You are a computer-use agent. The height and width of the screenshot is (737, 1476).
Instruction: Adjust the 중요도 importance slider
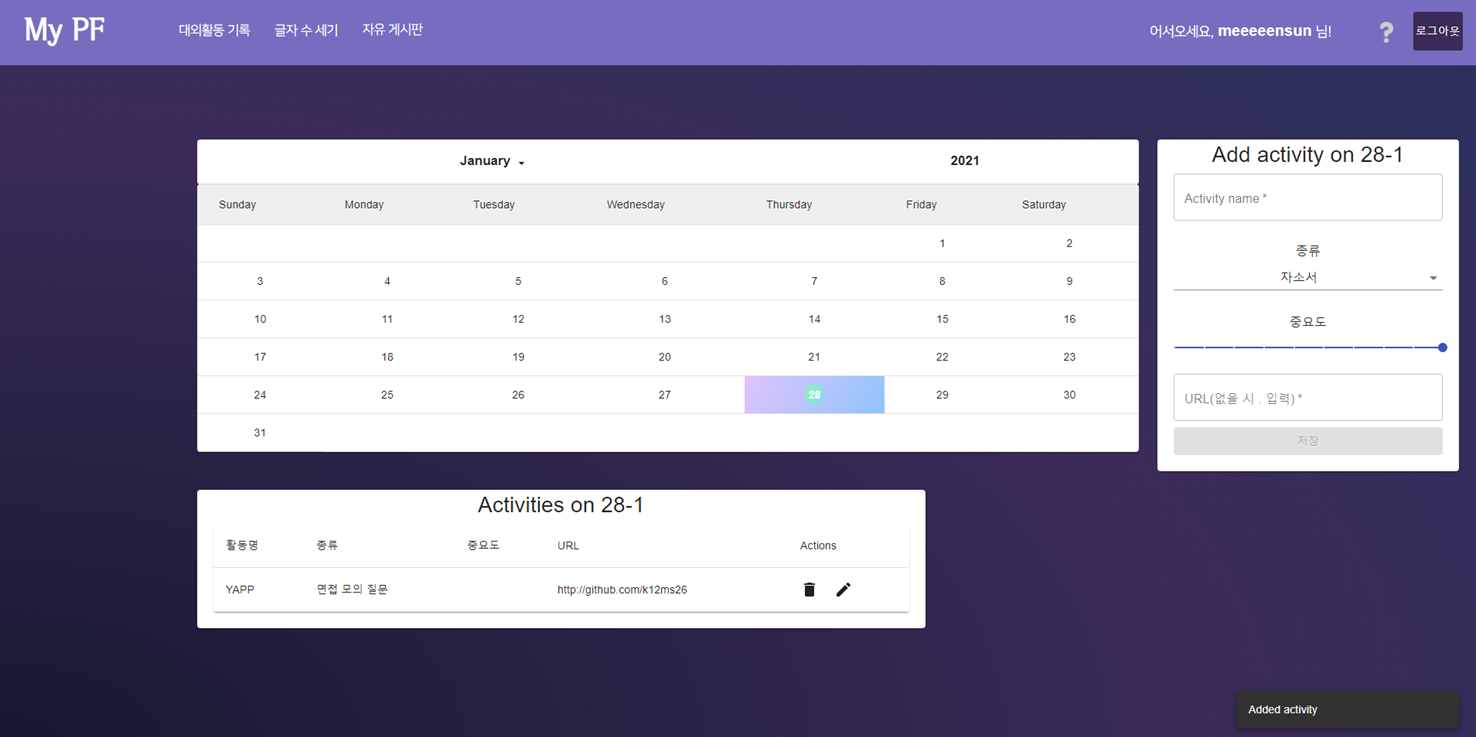[1441, 347]
